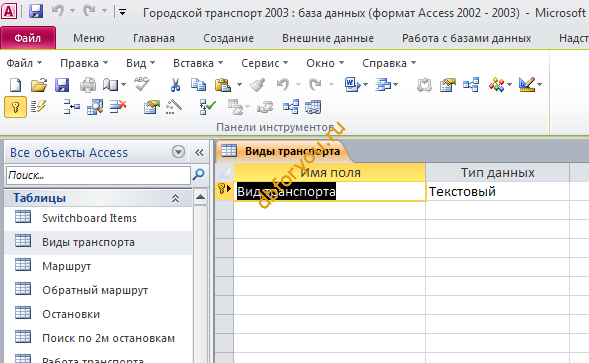Click the colorful New Object icon

tap(496, 85)
